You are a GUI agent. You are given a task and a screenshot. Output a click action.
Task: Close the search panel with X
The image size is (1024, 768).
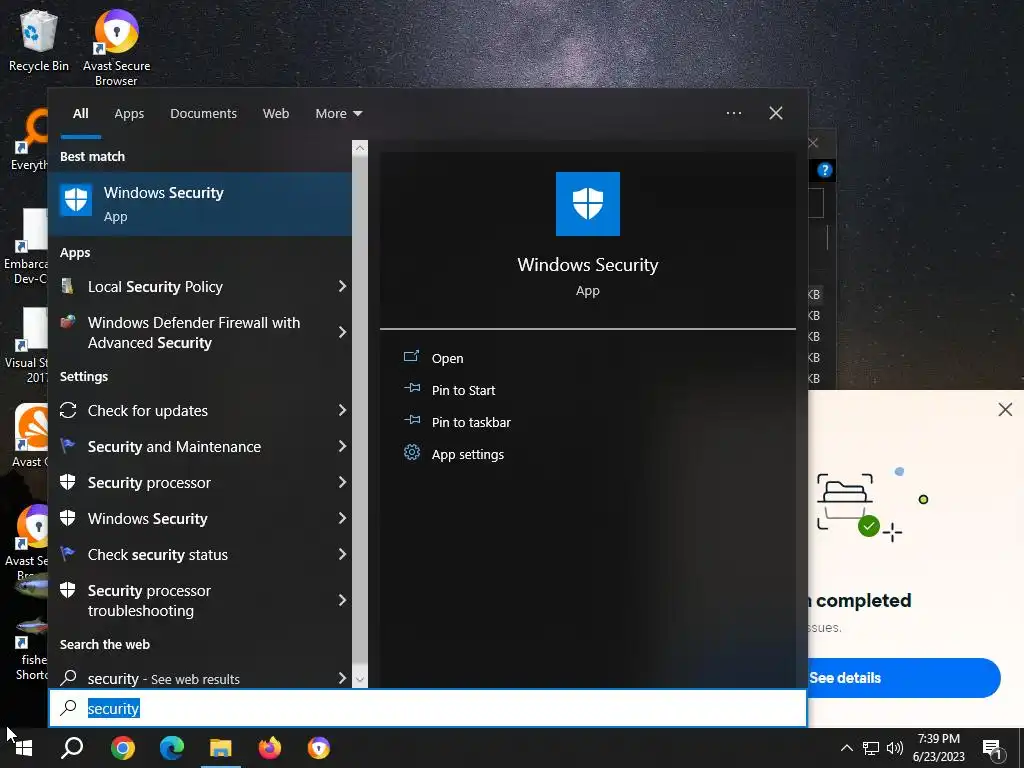coord(776,113)
